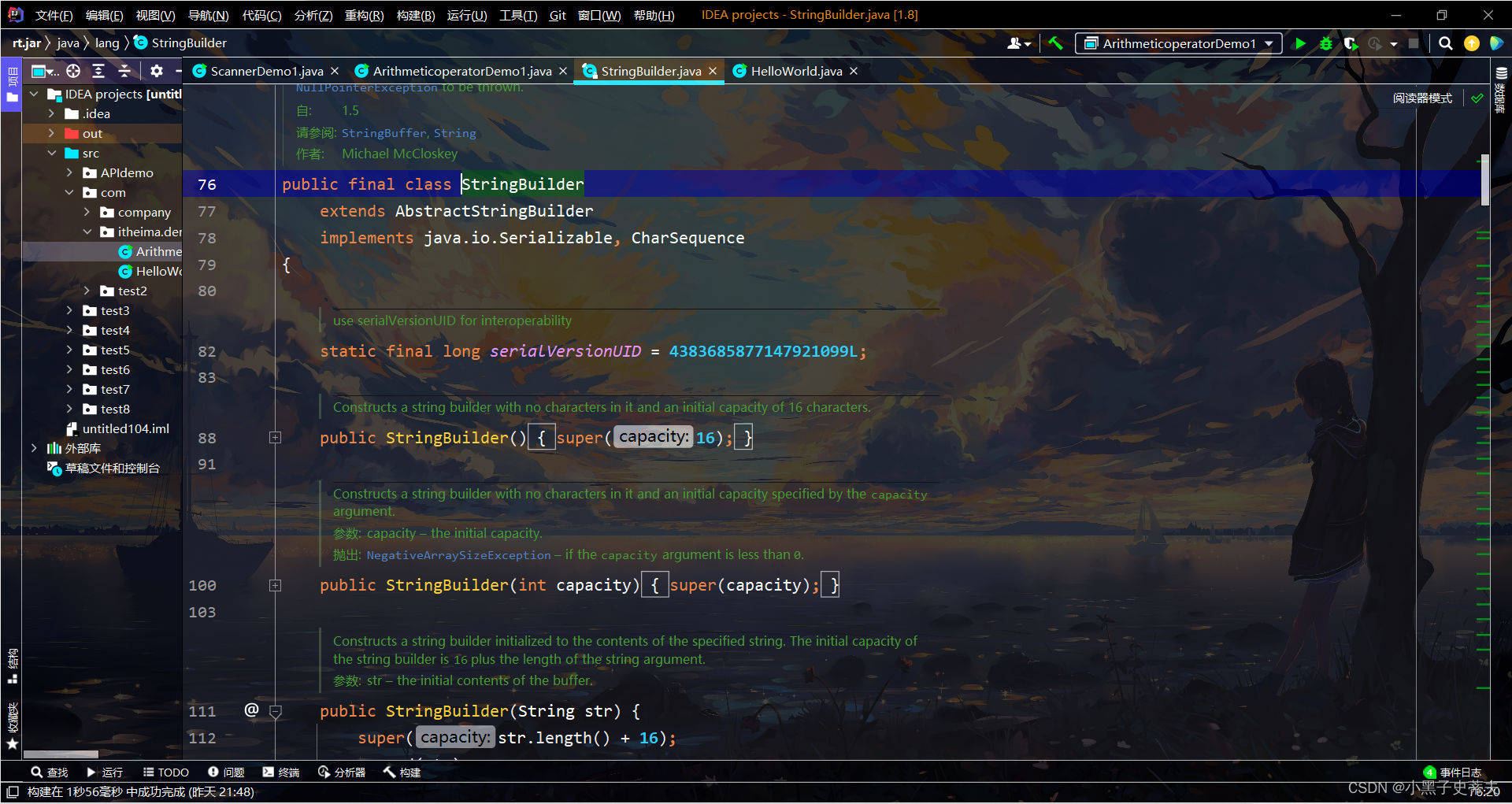1512x804 pixels.
Task: Open the Profiler tool window
Action: [x=342, y=773]
